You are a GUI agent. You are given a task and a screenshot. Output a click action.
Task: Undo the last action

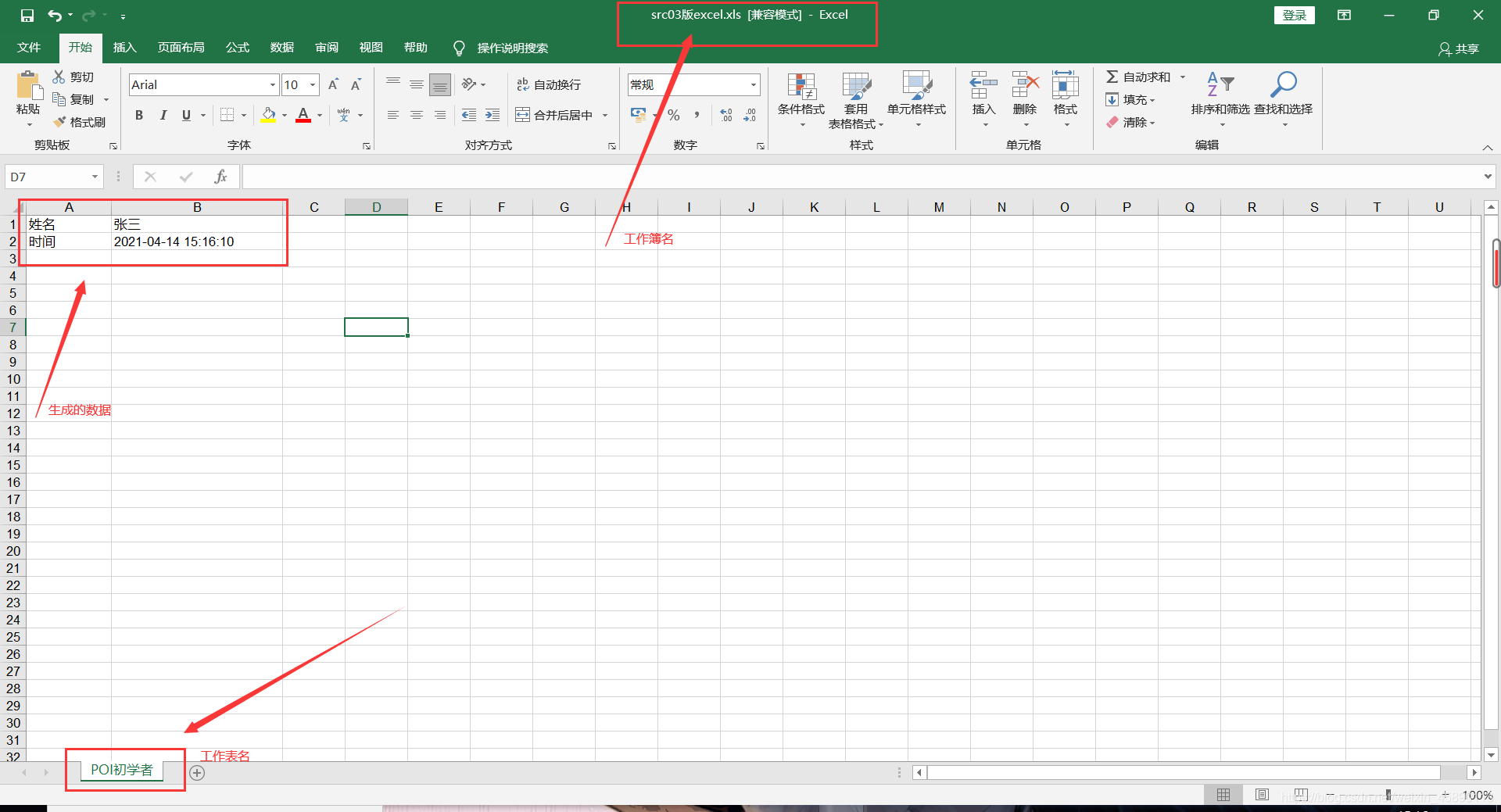point(55,15)
